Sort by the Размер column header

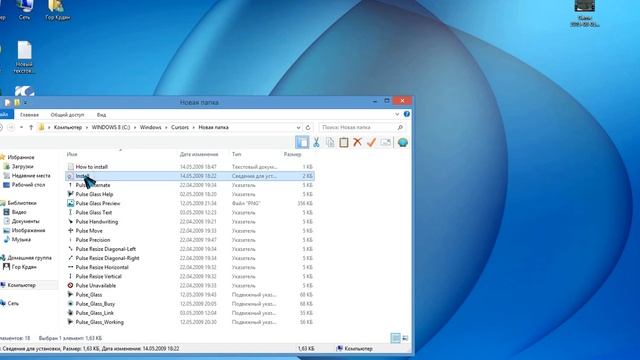point(292,154)
